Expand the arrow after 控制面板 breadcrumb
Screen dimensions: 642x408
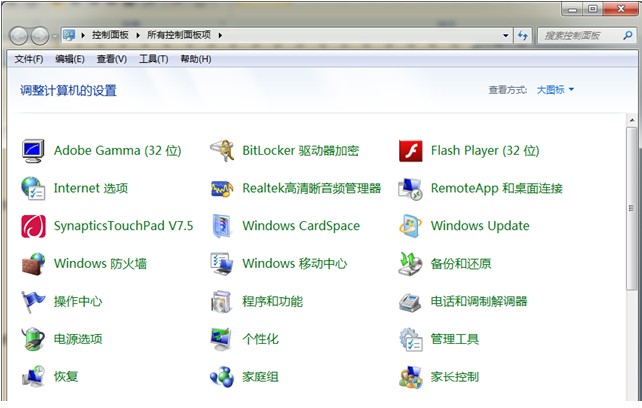(138, 36)
